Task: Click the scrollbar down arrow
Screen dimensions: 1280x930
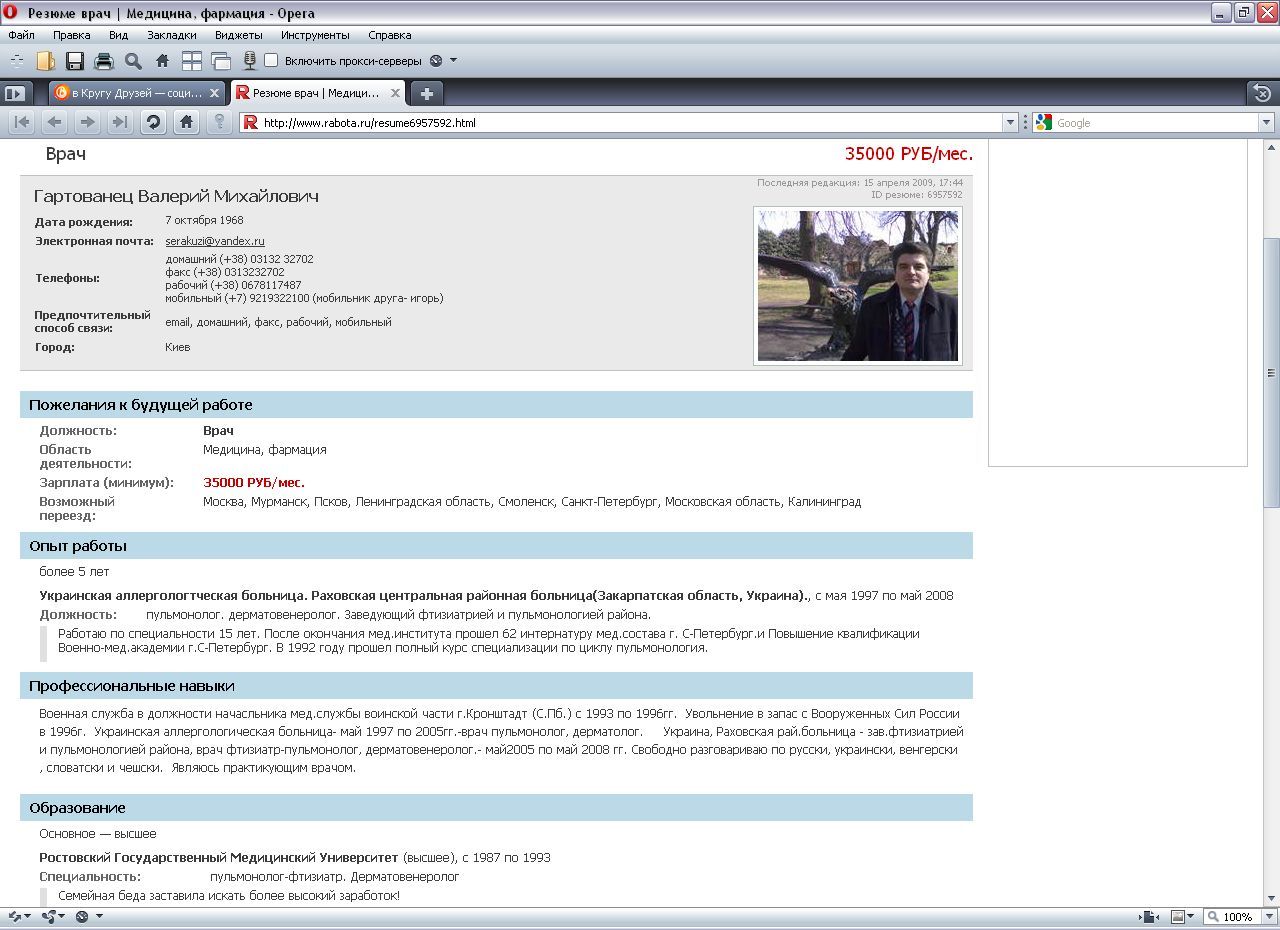Action: [x=1271, y=898]
